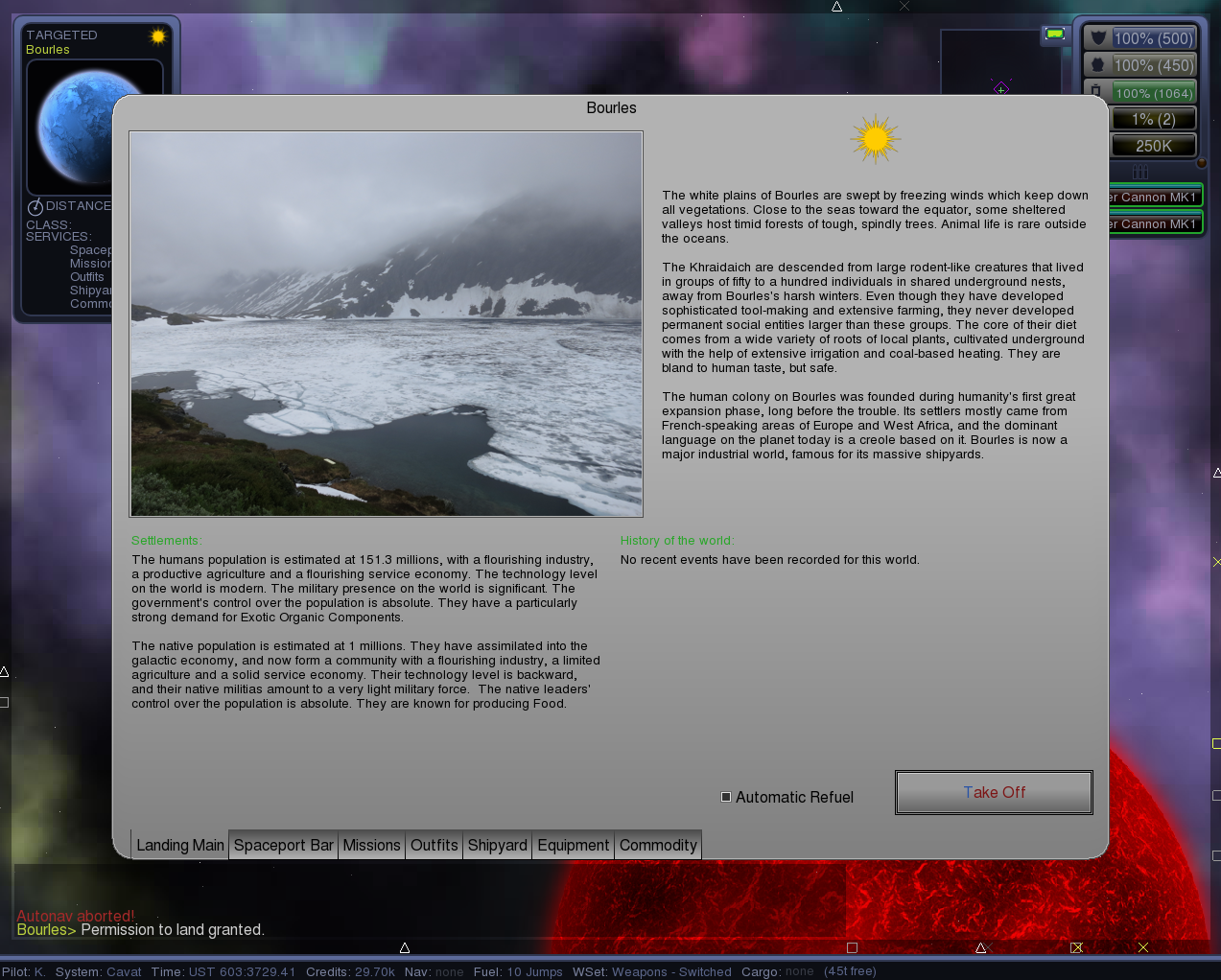1221x980 pixels.
Task: Open the Missions tab
Action: [371, 845]
